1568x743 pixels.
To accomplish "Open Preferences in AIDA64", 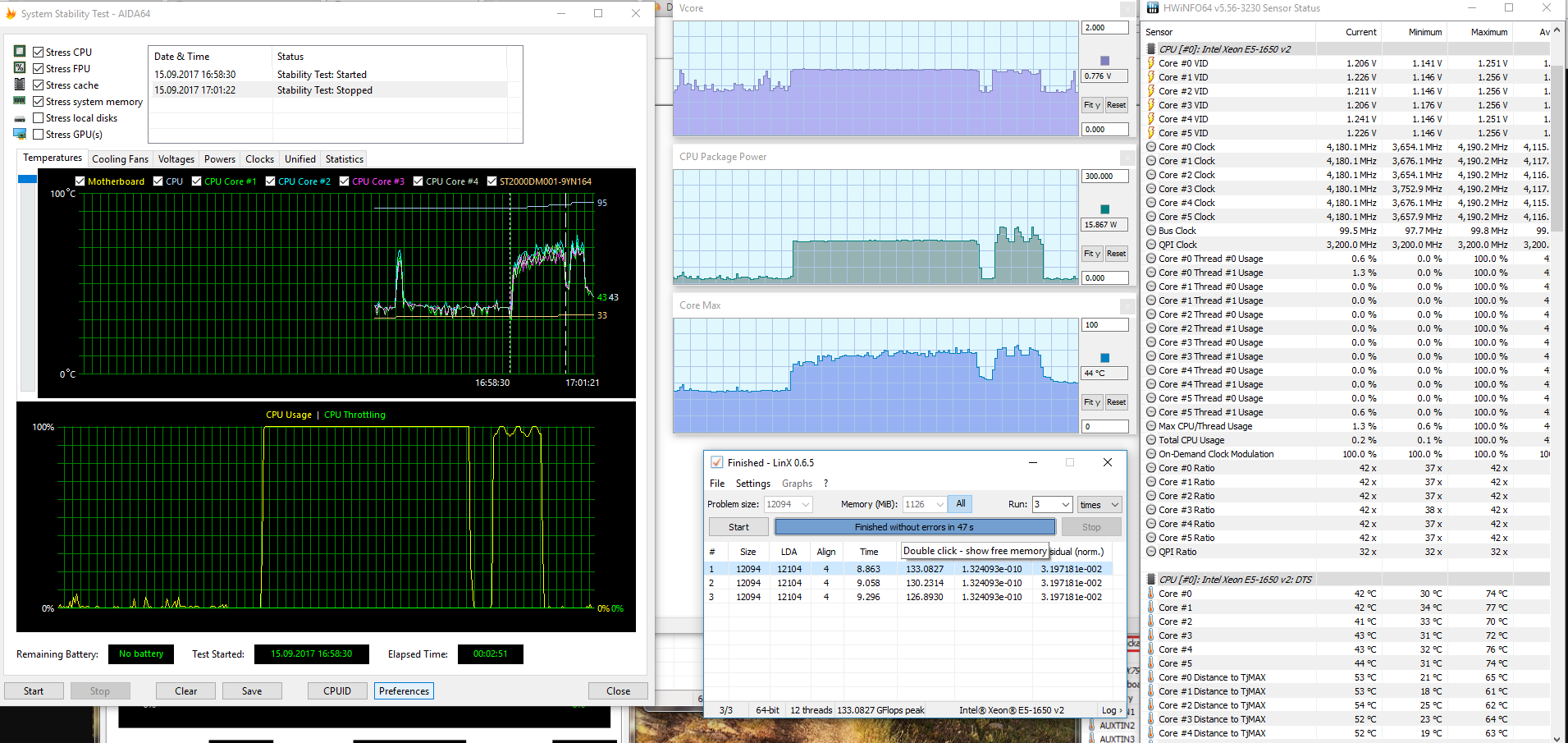I will 404,691.
